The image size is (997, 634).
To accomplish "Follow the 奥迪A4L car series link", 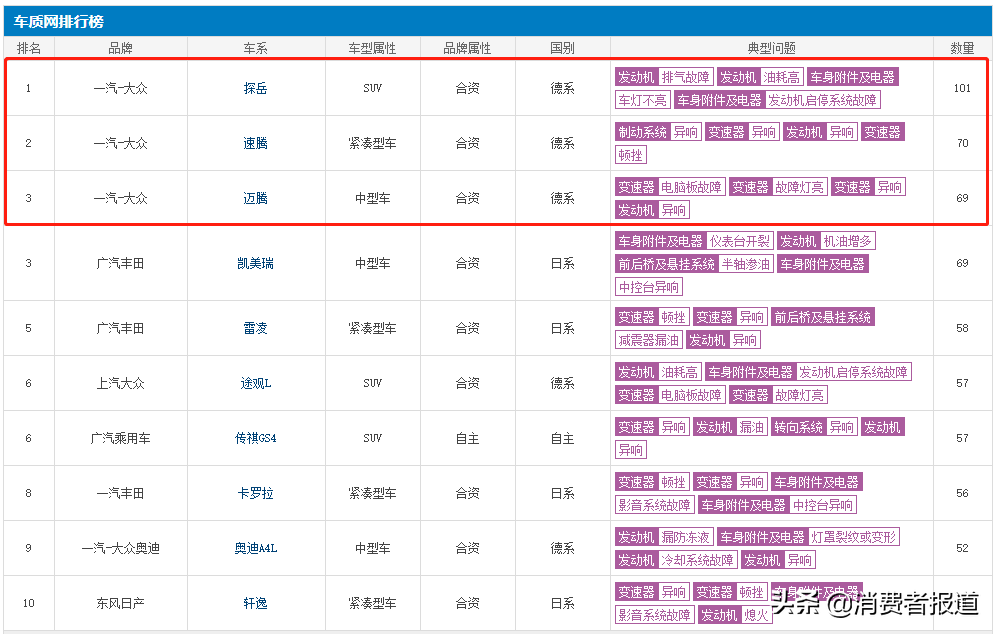I will click(255, 548).
